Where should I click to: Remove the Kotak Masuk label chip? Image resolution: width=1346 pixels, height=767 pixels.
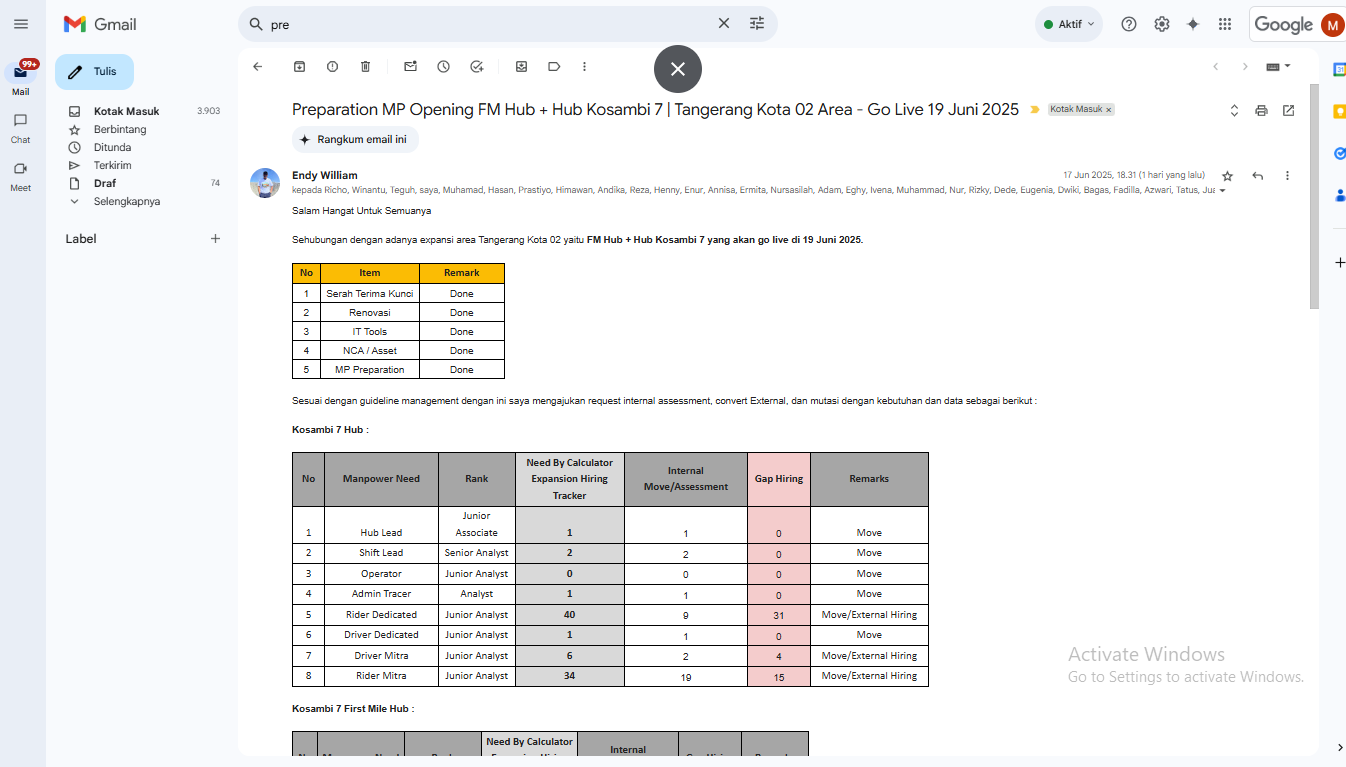coord(1108,110)
